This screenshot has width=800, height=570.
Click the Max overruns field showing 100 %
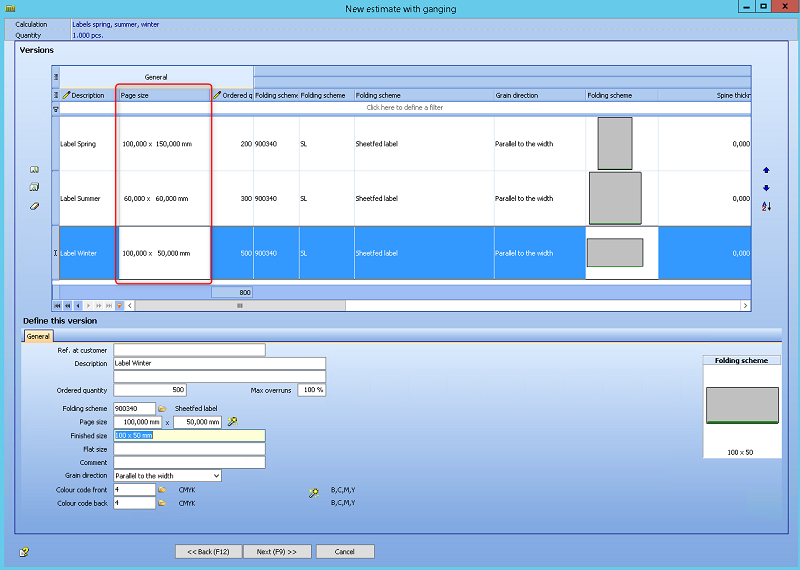pyautogui.click(x=312, y=390)
